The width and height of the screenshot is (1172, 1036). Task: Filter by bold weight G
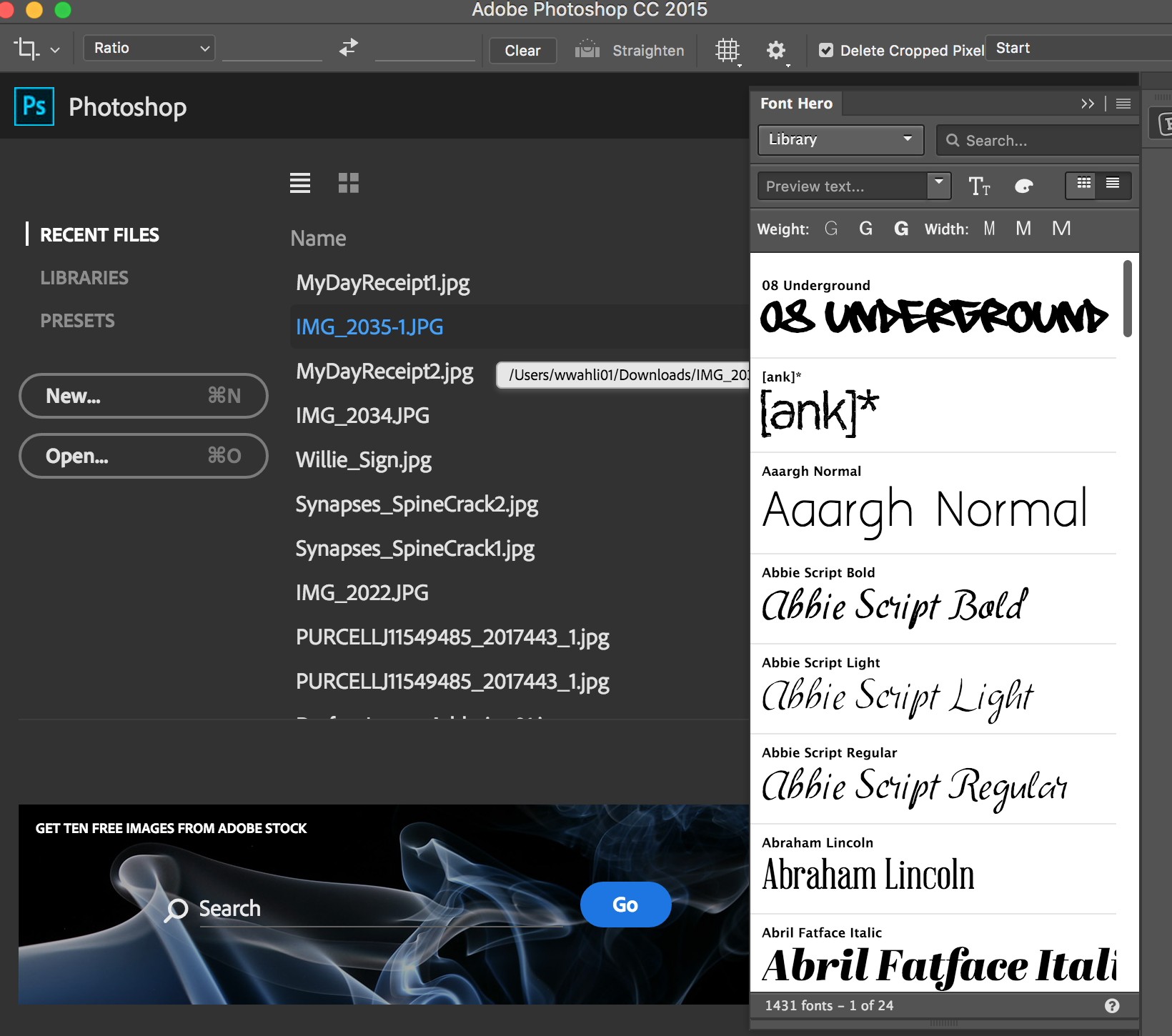(901, 229)
